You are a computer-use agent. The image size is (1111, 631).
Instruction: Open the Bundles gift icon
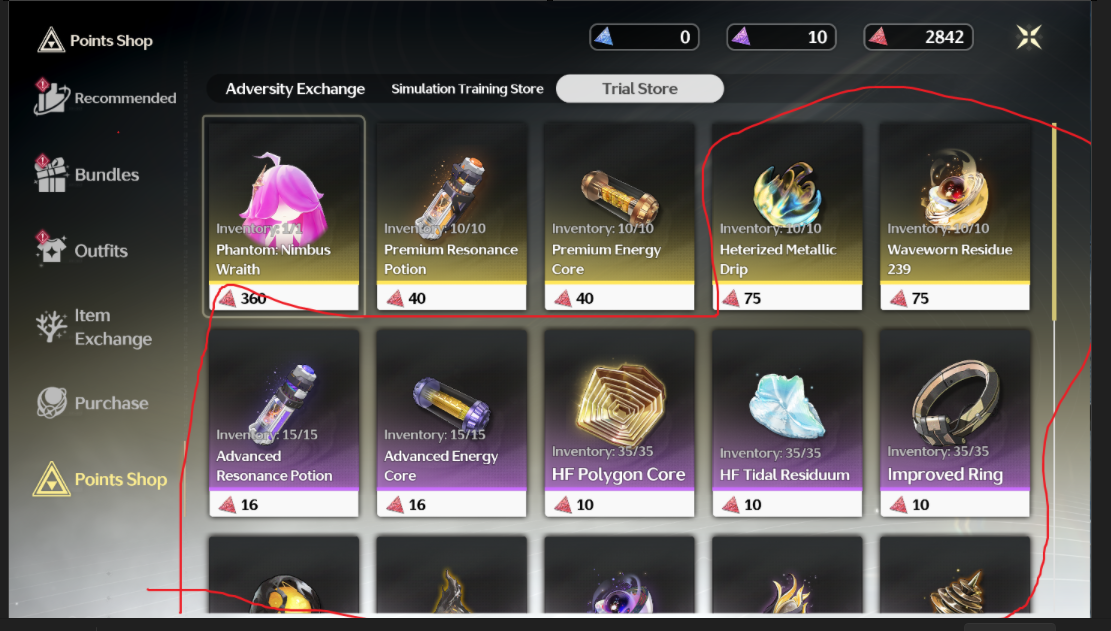click(51, 174)
